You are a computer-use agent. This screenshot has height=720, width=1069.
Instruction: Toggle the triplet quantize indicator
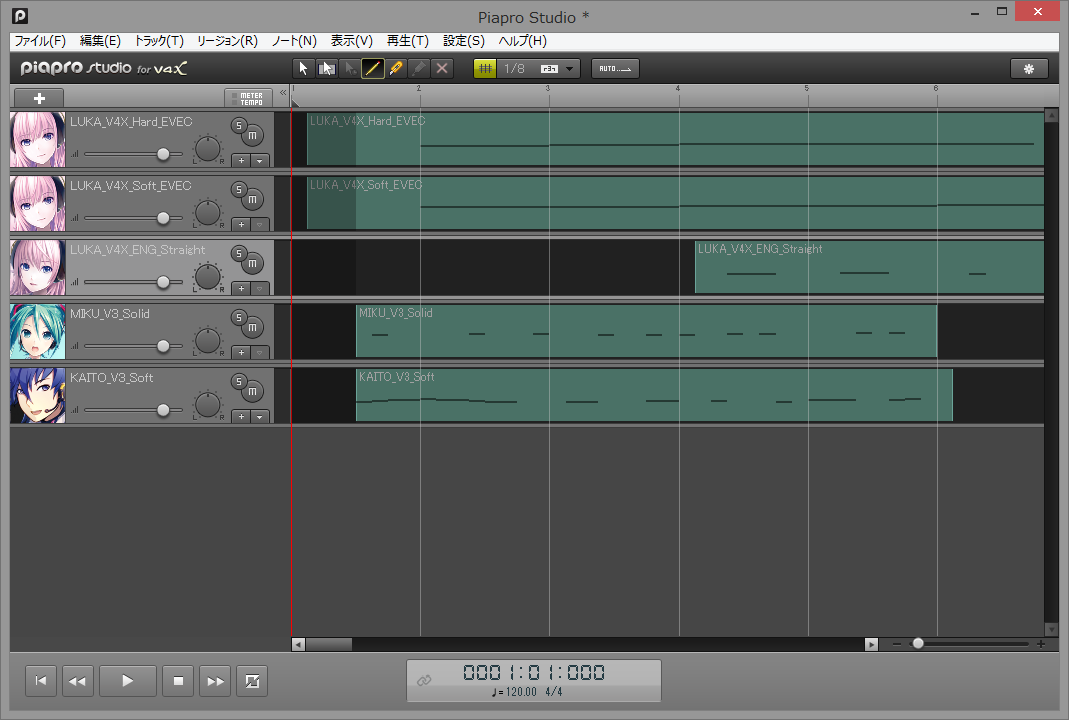[x=549, y=68]
